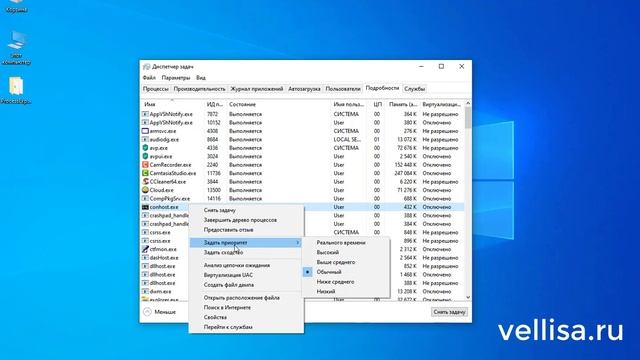Switch to the Производительность tab
640x360 pixels.
coord(199,89)
